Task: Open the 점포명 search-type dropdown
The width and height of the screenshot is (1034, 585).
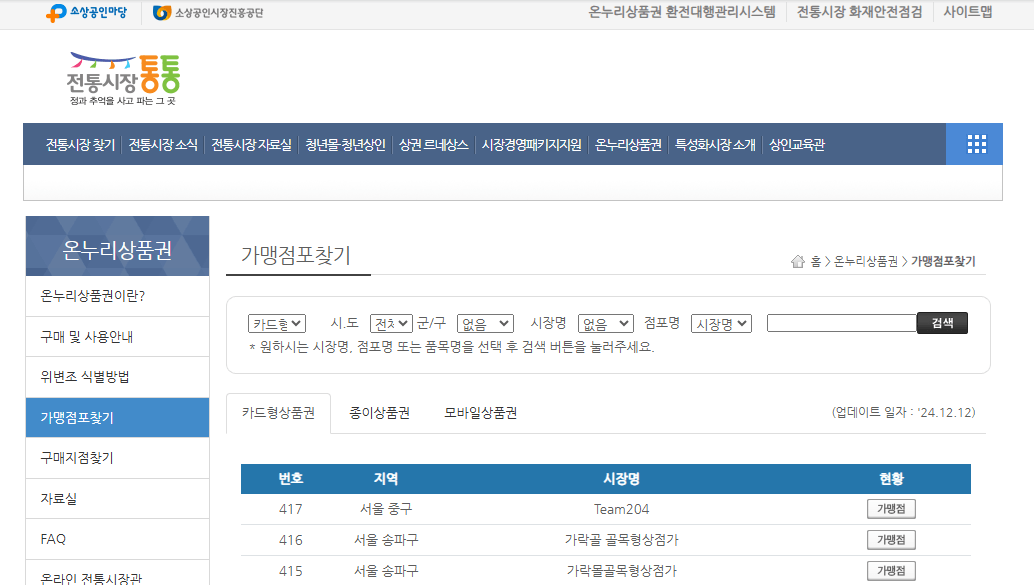Action: coord(722,322)
